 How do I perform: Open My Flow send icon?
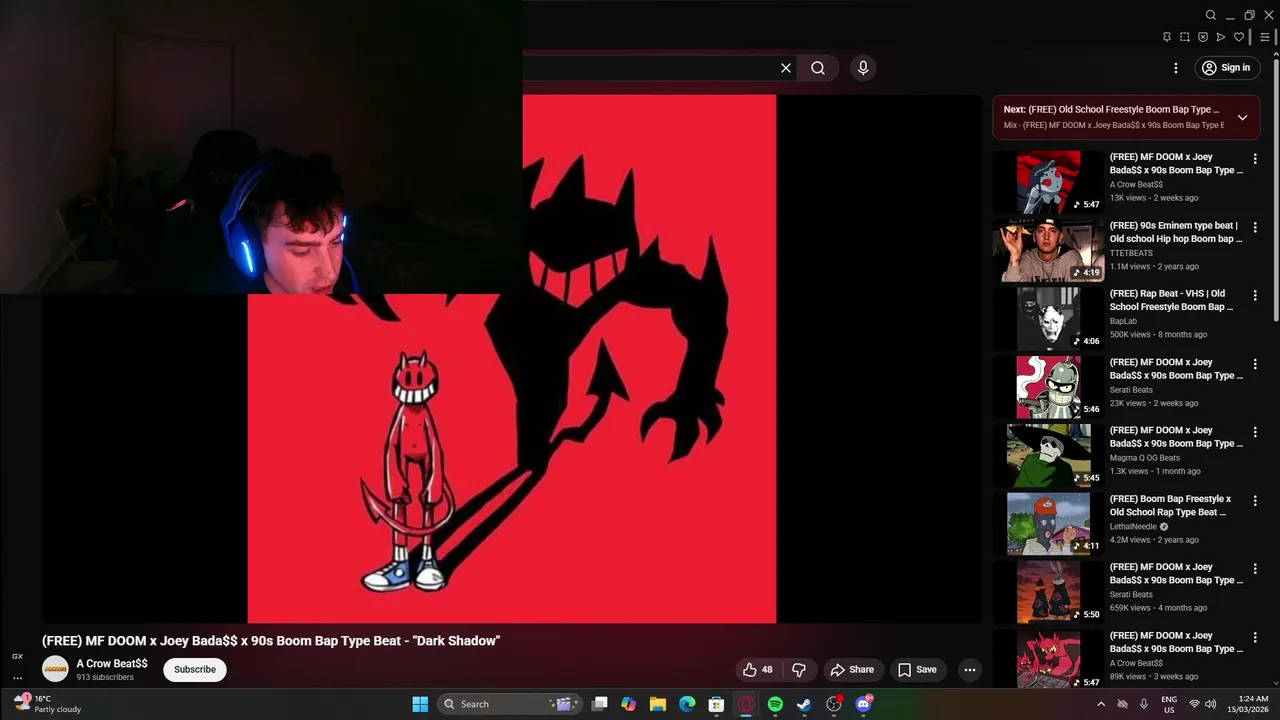click(1221, 37)
